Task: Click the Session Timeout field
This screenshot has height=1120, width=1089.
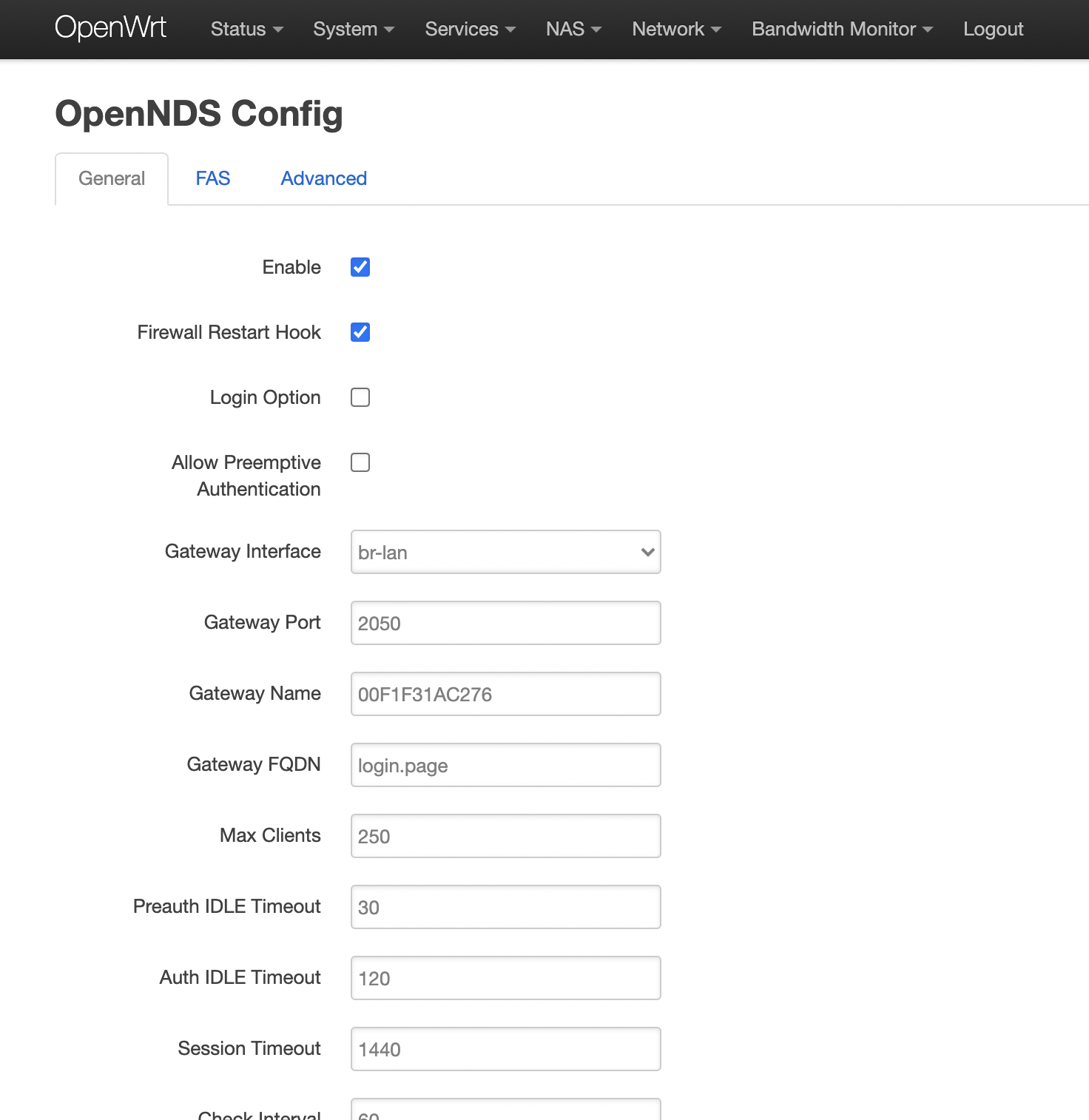Action: (505, 1049)
